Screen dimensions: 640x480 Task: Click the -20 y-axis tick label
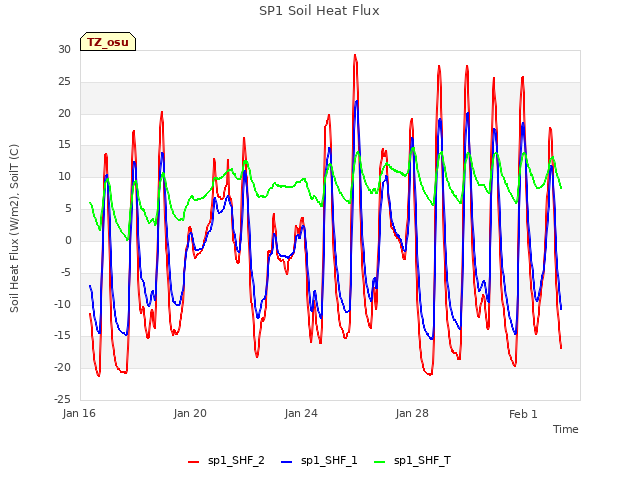pyautogui.click(x=62, y=367)
